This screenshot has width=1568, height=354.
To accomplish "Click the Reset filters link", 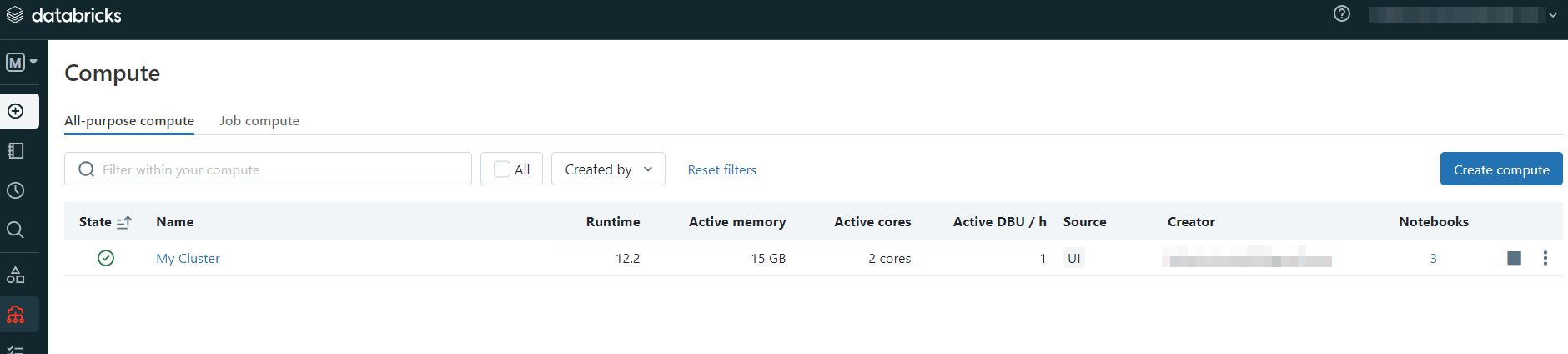I will (x=721, y=170).
